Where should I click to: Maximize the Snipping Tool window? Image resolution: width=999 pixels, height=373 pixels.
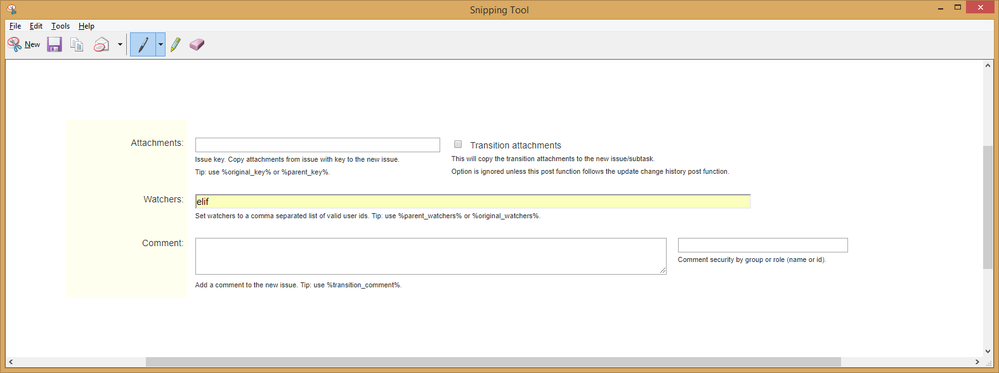coord(957,7)
